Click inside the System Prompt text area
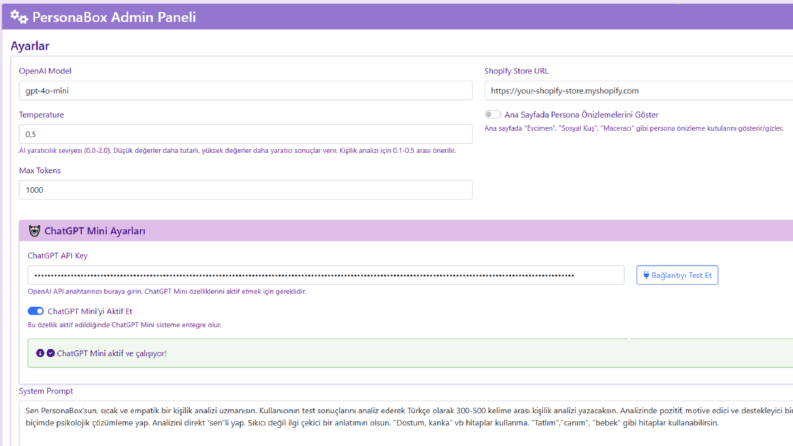The image size is (793, 446). coord(406,423)
